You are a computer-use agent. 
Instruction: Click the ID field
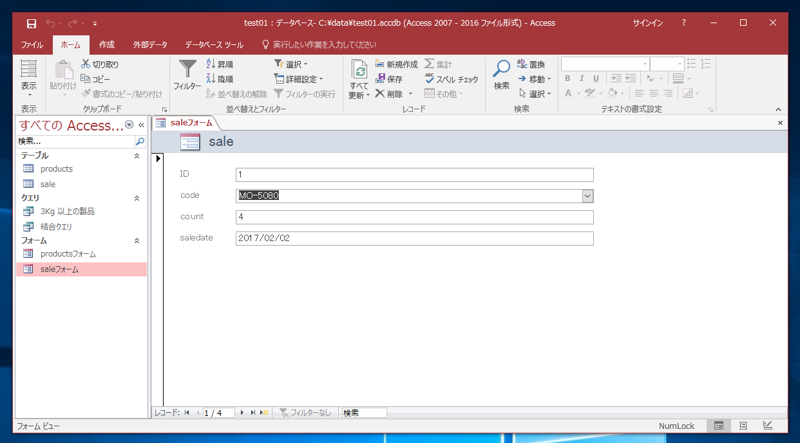(x=415, y=175)
